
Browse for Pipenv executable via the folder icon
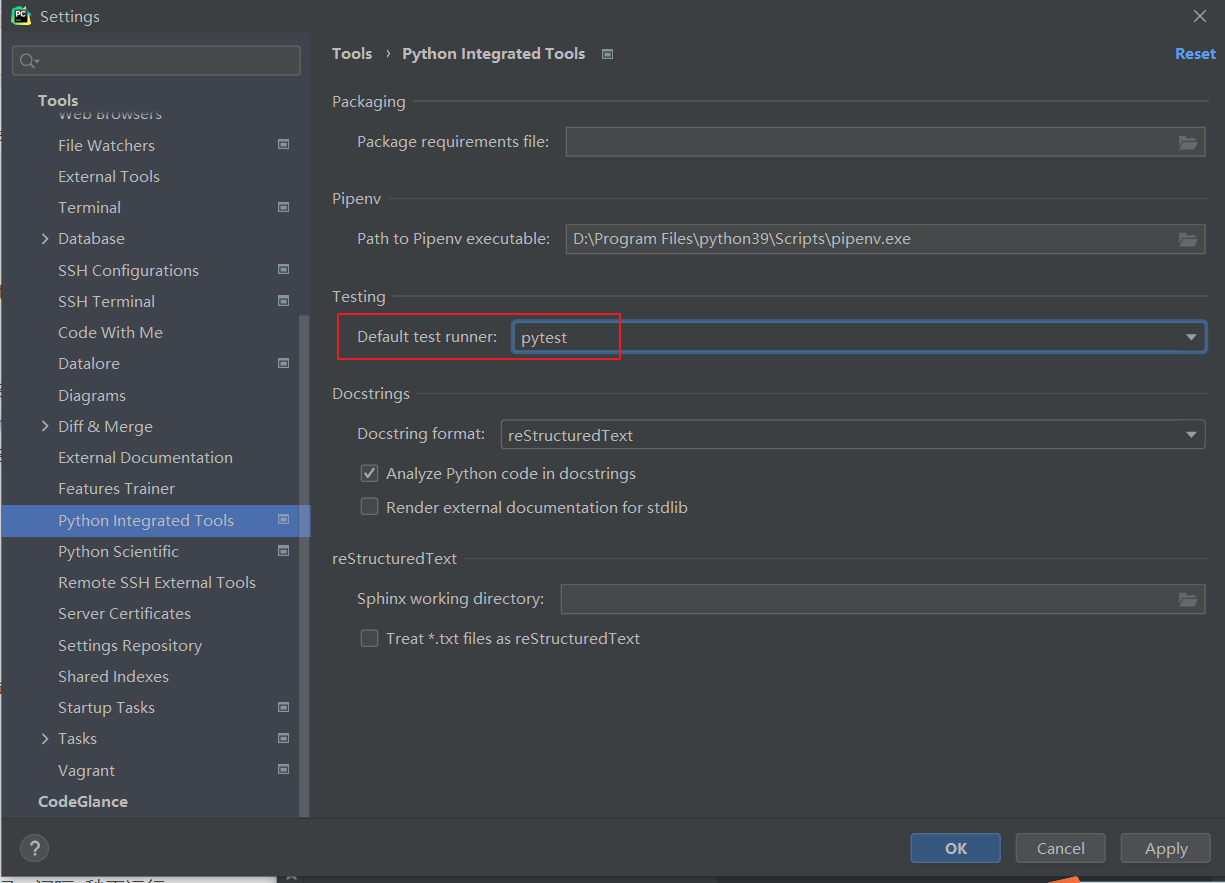(x=1188, y=239)
